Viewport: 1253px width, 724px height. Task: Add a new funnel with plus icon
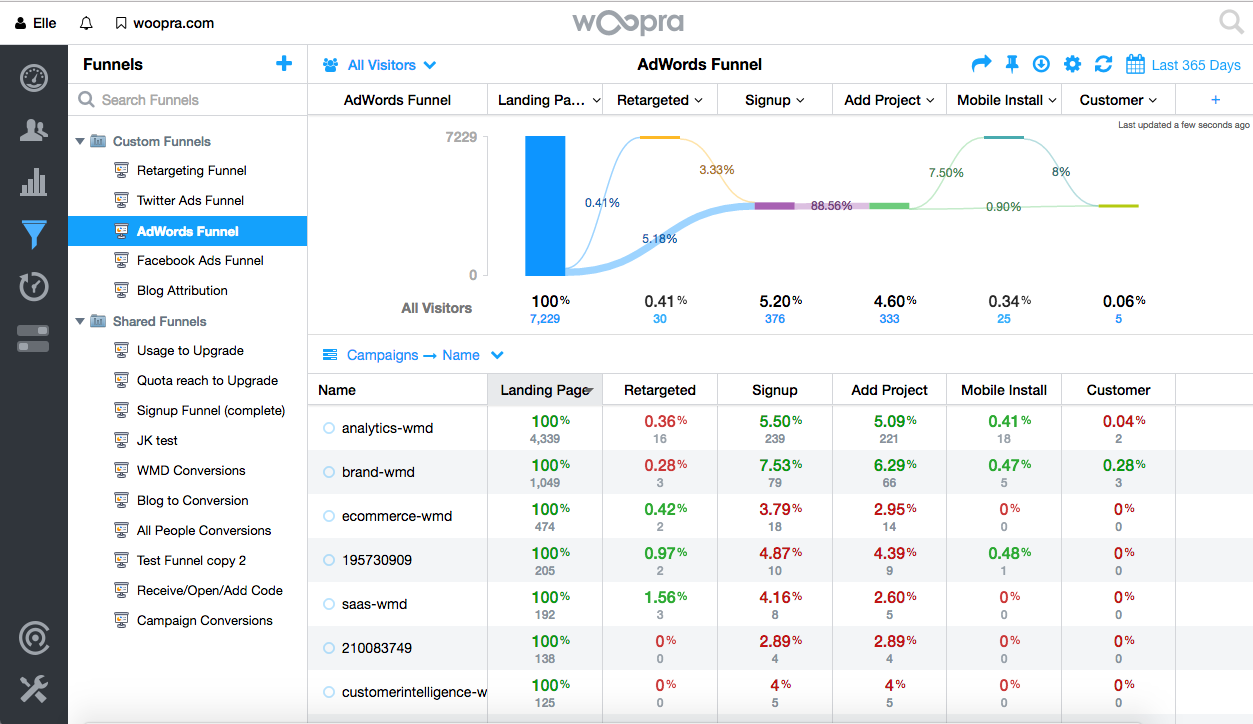coord(284,64)
